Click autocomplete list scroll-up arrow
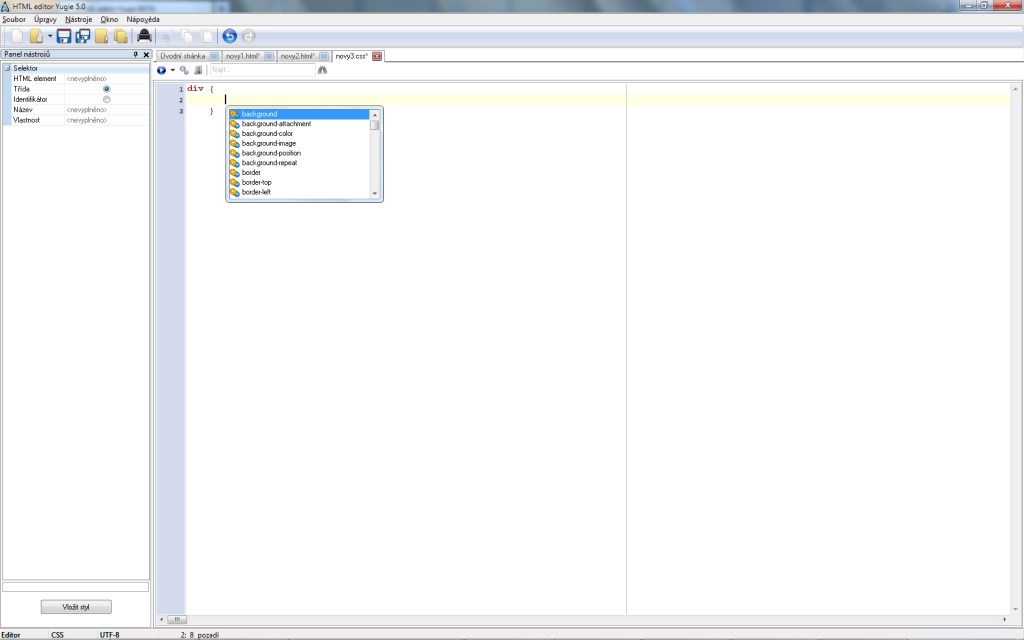This screenshot has height=640, width=1024. point(375,114)
